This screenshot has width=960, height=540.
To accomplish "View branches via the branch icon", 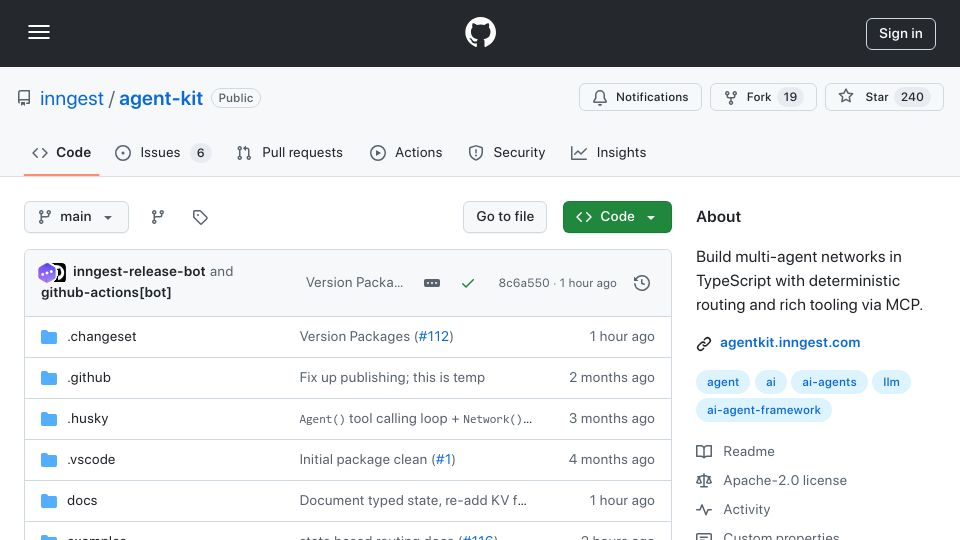I will point(158,217).
